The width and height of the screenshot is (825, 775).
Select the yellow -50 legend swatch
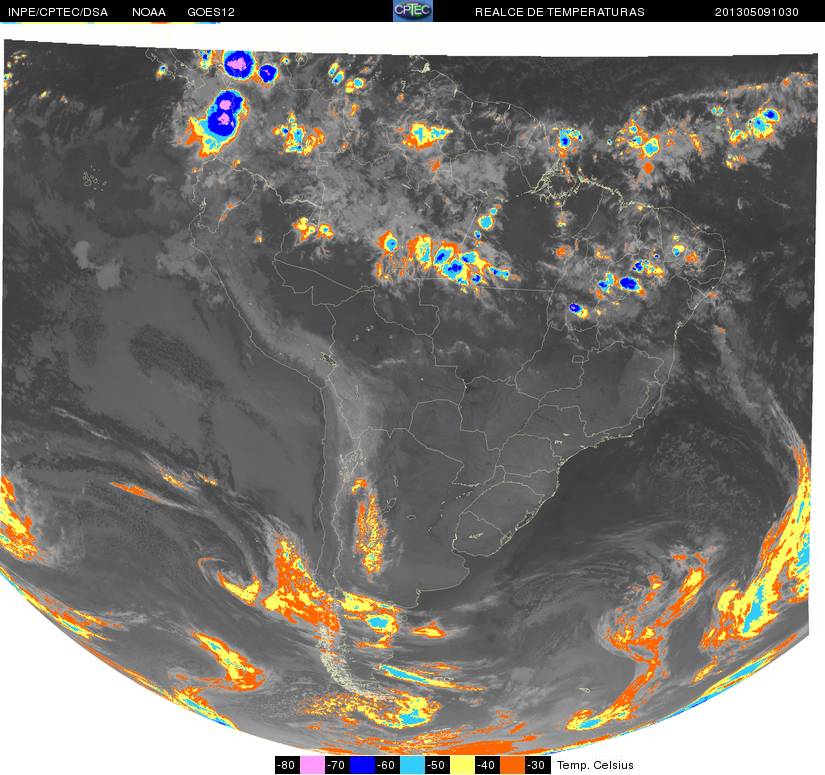[462, 764]
